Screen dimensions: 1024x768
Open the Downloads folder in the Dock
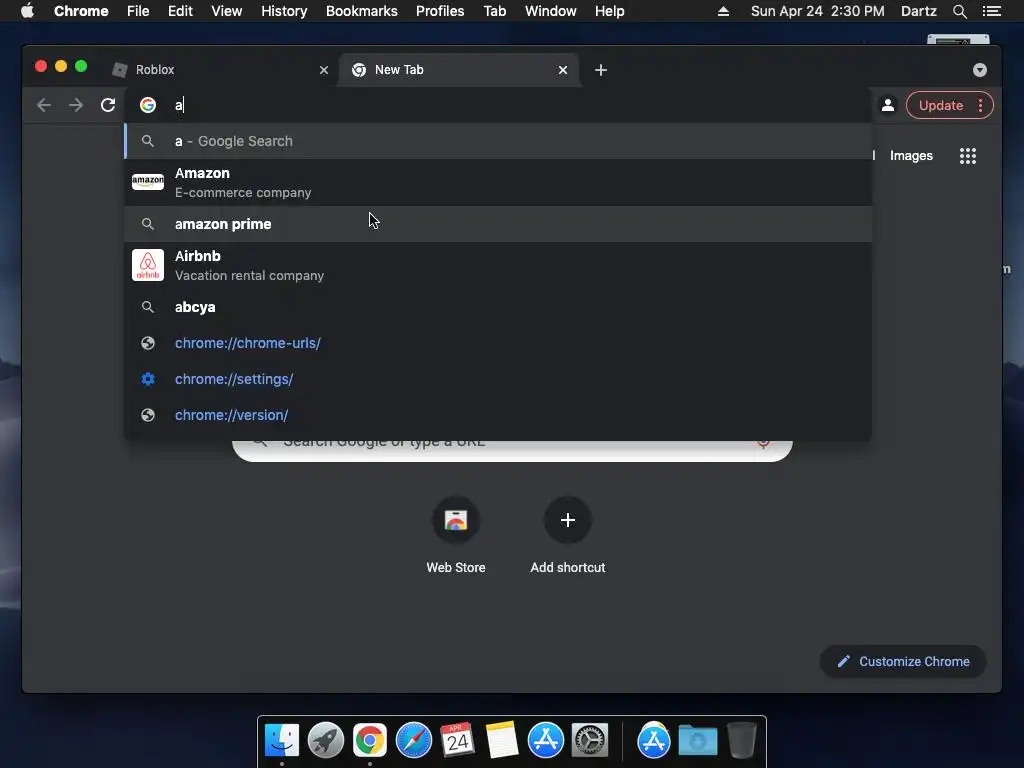point(697,741)
